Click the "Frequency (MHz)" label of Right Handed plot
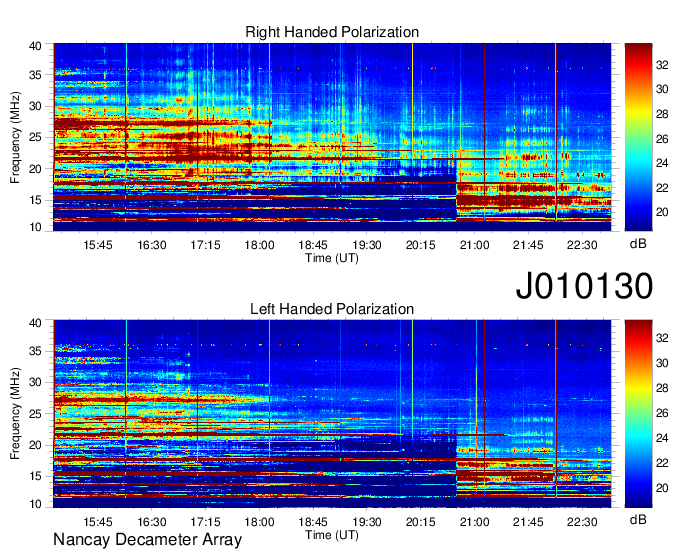 [x=15, y=137]
